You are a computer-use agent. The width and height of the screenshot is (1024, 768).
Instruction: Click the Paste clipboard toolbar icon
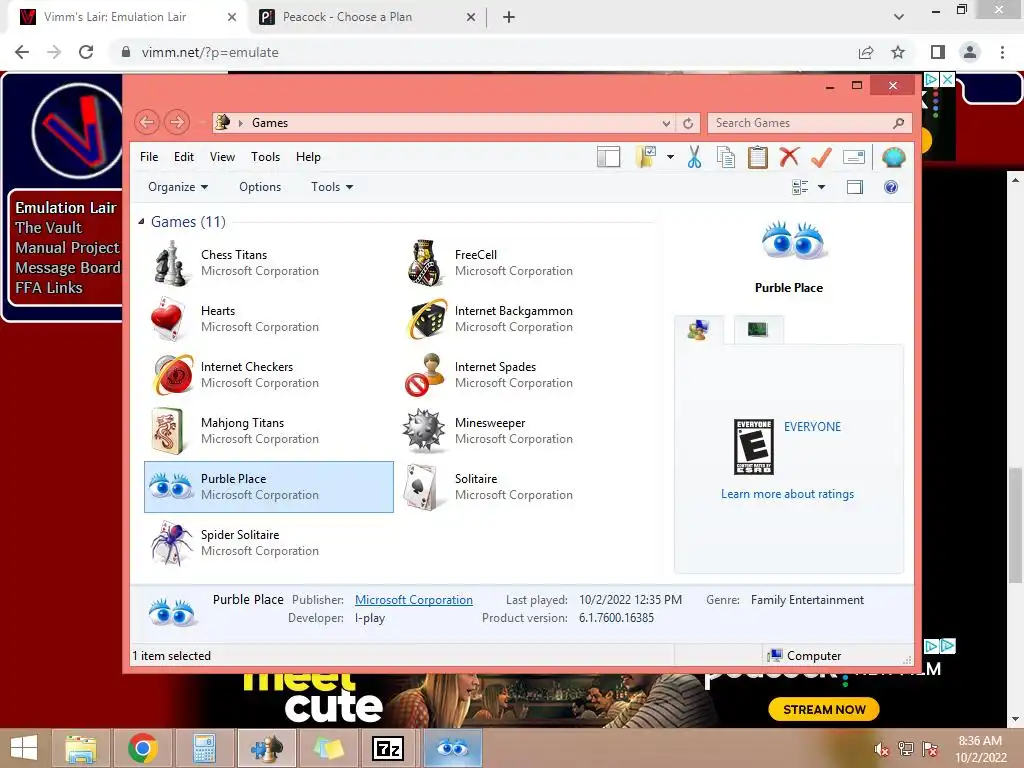tap(758, 157)
